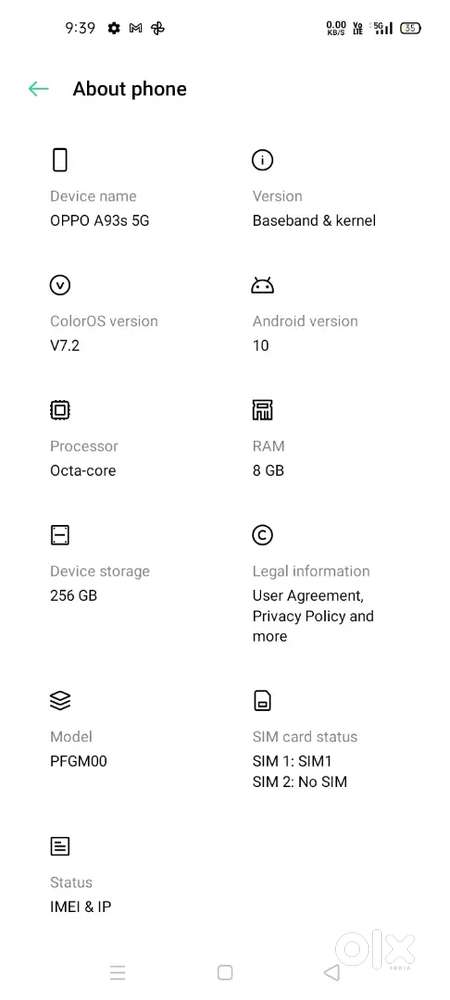The height and width of the screenshot is (1000, 450).
Task: Open User Agreement, Privacy Policy and more
Action: [x=312, y=616]
